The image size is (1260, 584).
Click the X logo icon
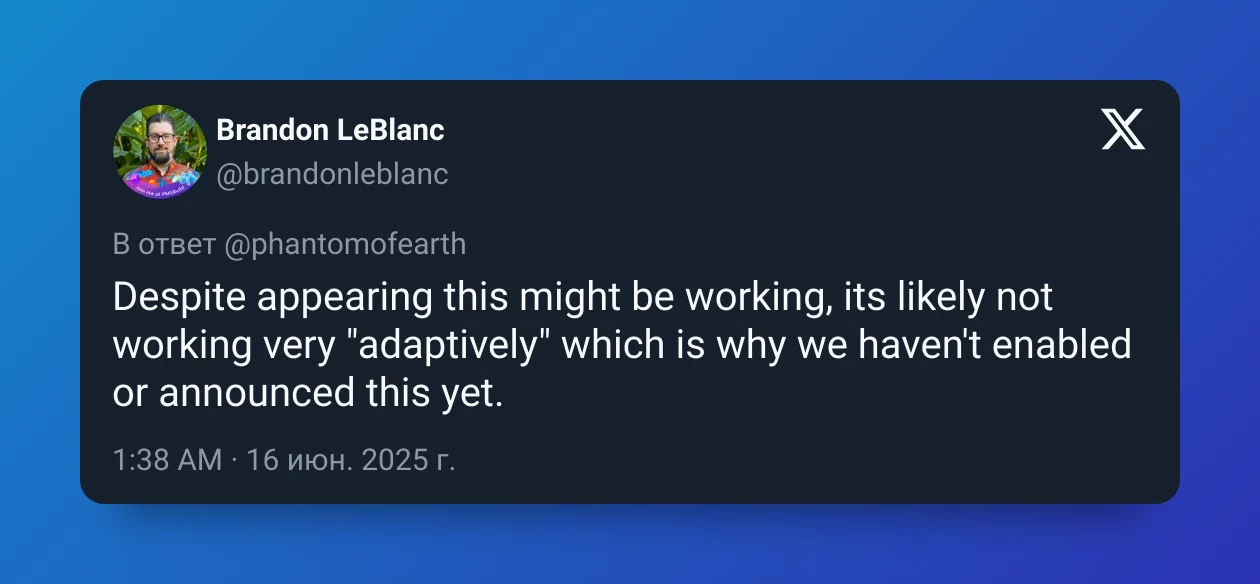click(x=1123, y=130)
